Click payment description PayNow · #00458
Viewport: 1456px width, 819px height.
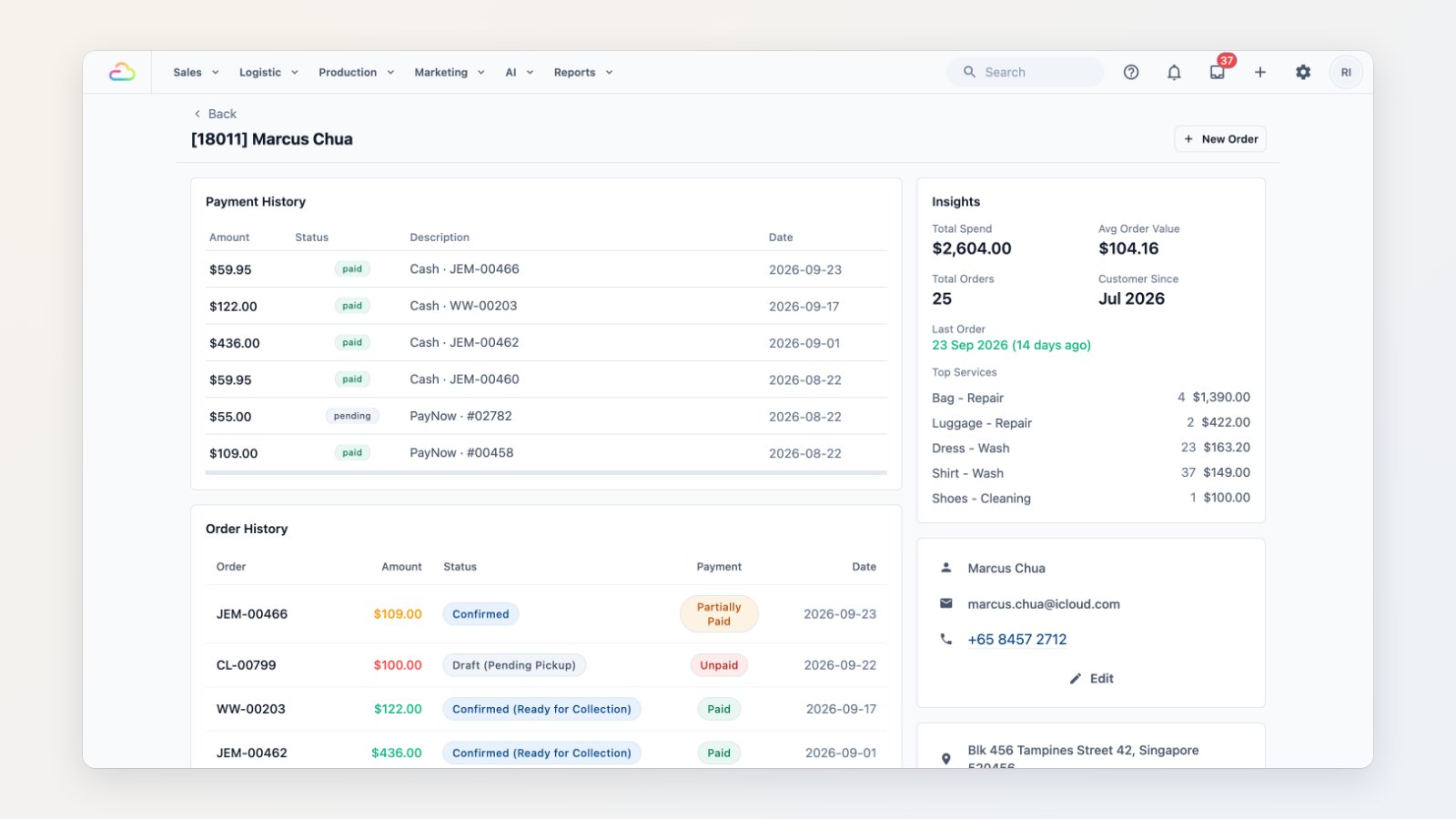click(461, 452)
